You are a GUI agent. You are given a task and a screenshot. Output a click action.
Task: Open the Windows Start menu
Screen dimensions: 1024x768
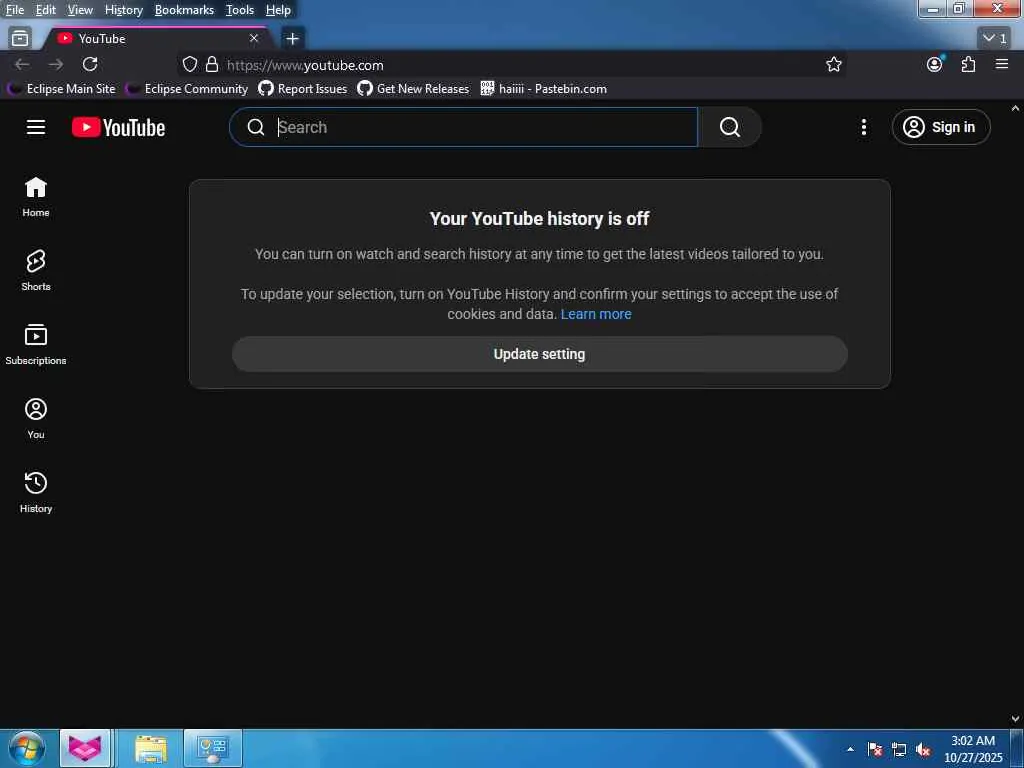[x=27, y=748]
